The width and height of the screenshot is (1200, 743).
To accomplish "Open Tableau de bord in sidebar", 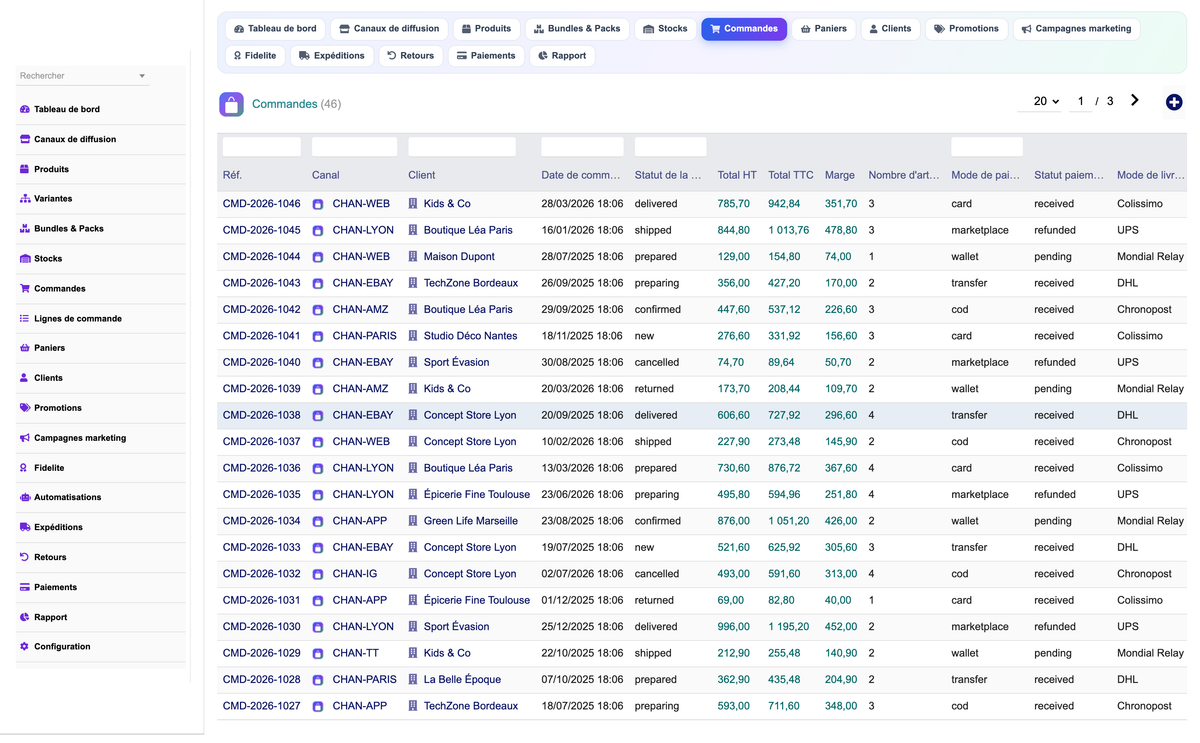I will pyautogui.click(x=67, y=109).
